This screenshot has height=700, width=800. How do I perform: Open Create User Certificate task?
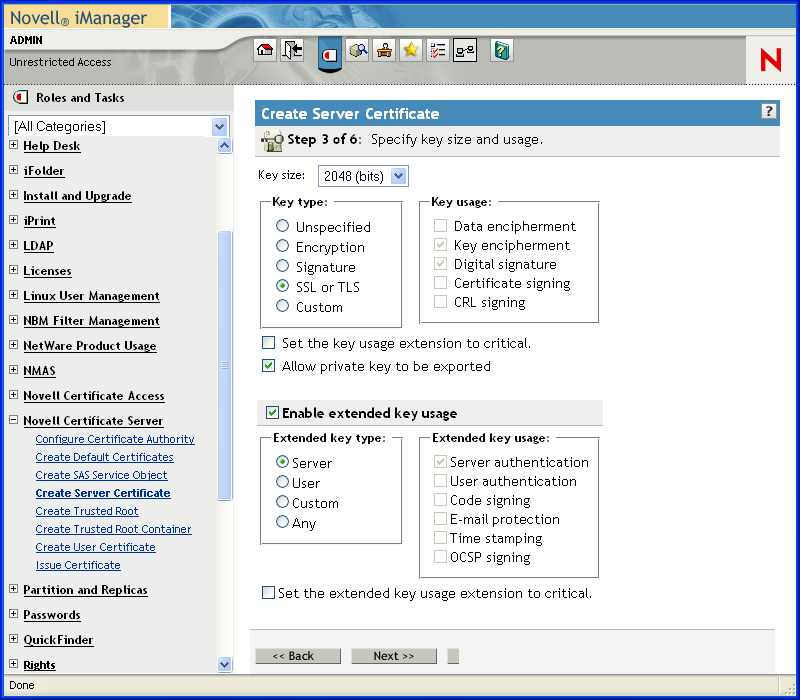pyautogui.click(x=95, y=547)
